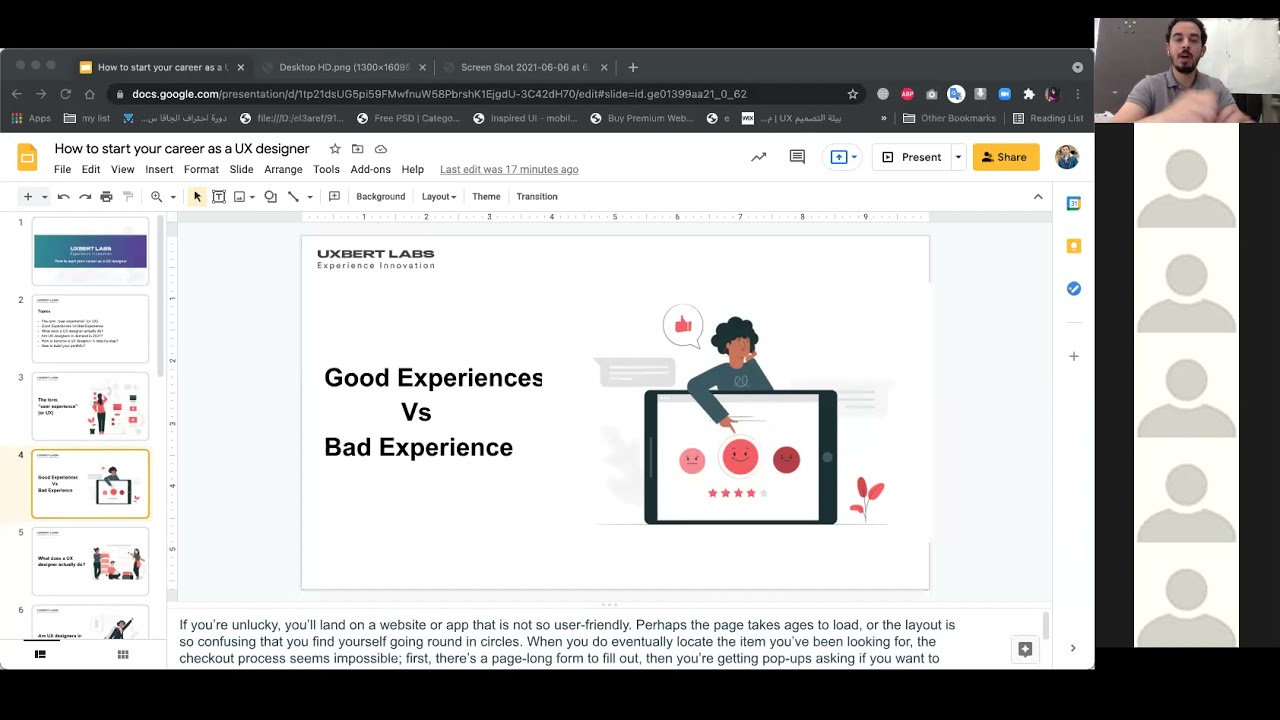This screenshot has width=1280, height=720.
Task: Insert a text box
Action: 219,197
